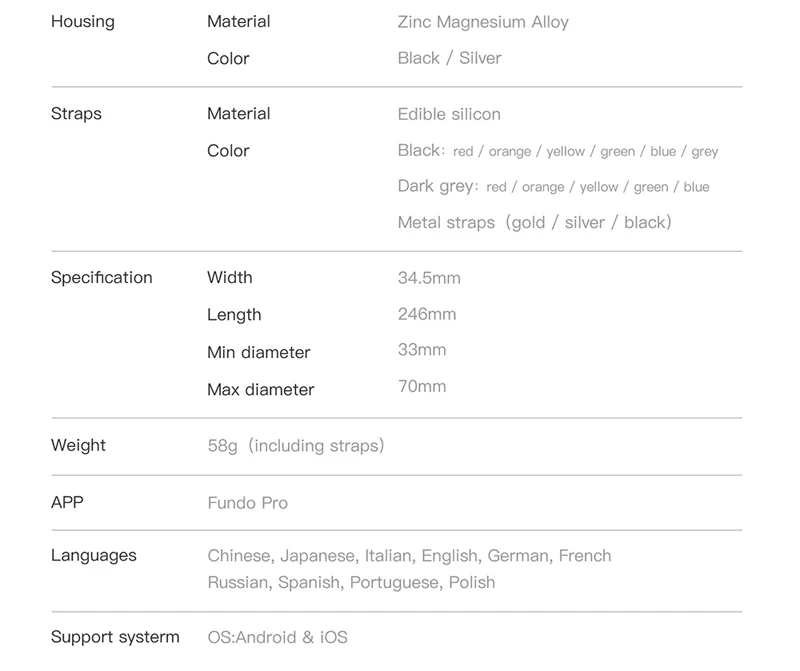Click the Fundo Pro app name
800x671 pixels.
coord(247,503)
